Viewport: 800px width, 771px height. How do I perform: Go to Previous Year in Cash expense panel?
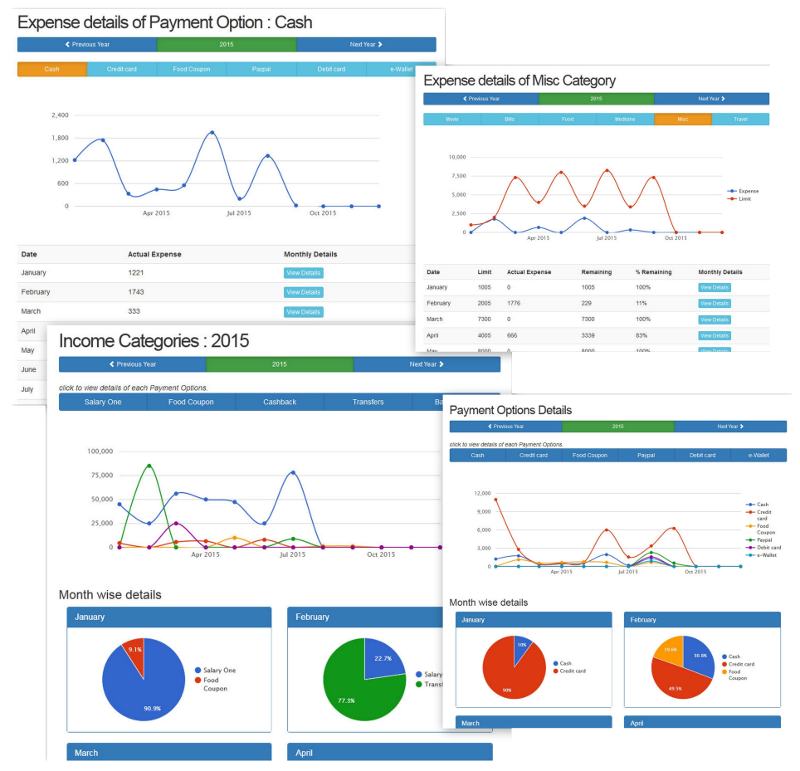click(x=87, y=44)
